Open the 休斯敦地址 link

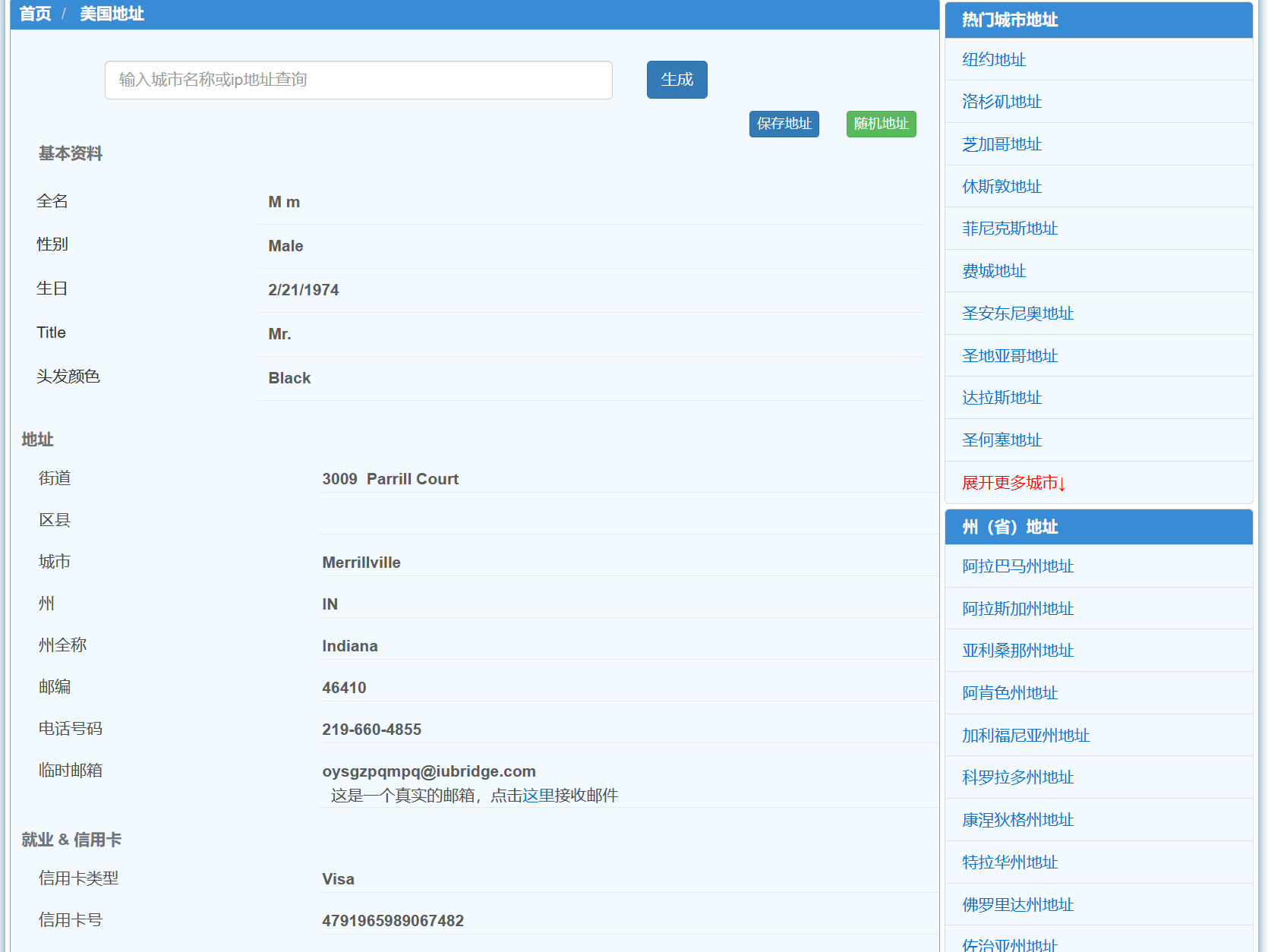pos(1001,187)
